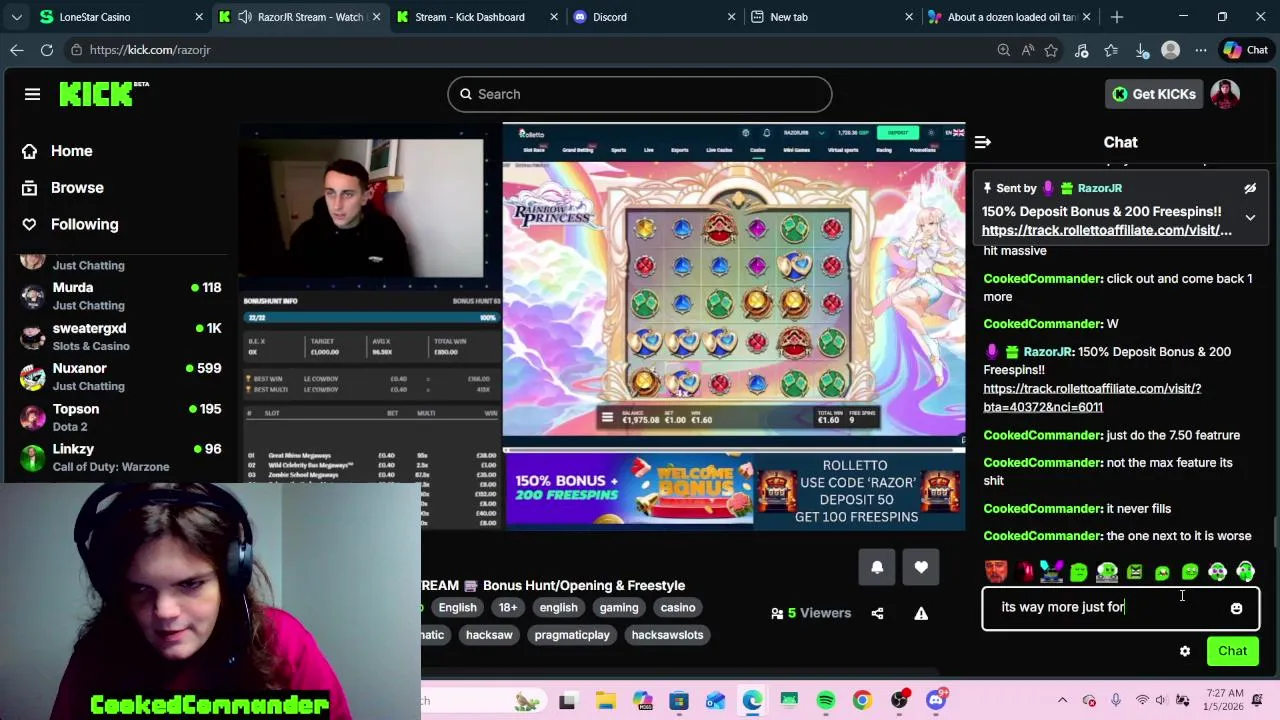The width and height of the screenshot is (1280, 720).
Task: Share the stream via share icon
Action: (x=877, y=613)
